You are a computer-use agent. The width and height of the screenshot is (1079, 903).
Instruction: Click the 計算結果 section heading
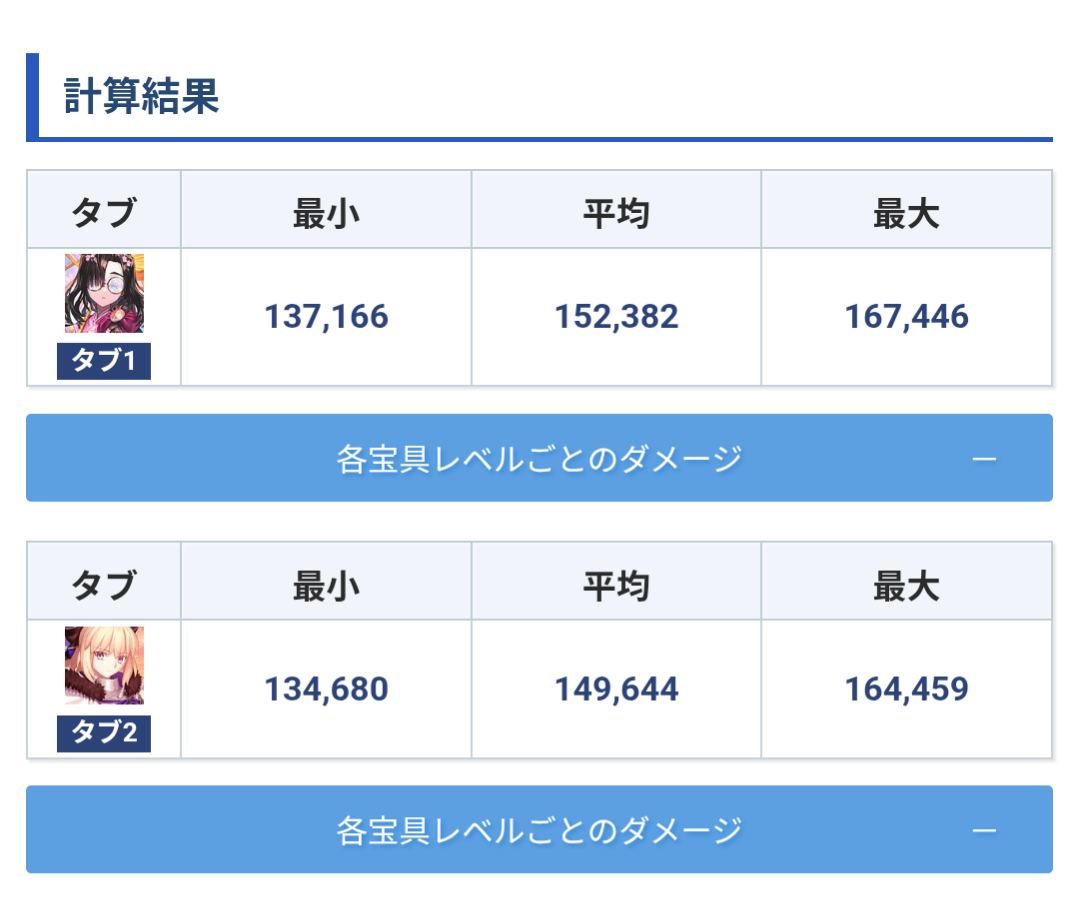click(141, 96)
